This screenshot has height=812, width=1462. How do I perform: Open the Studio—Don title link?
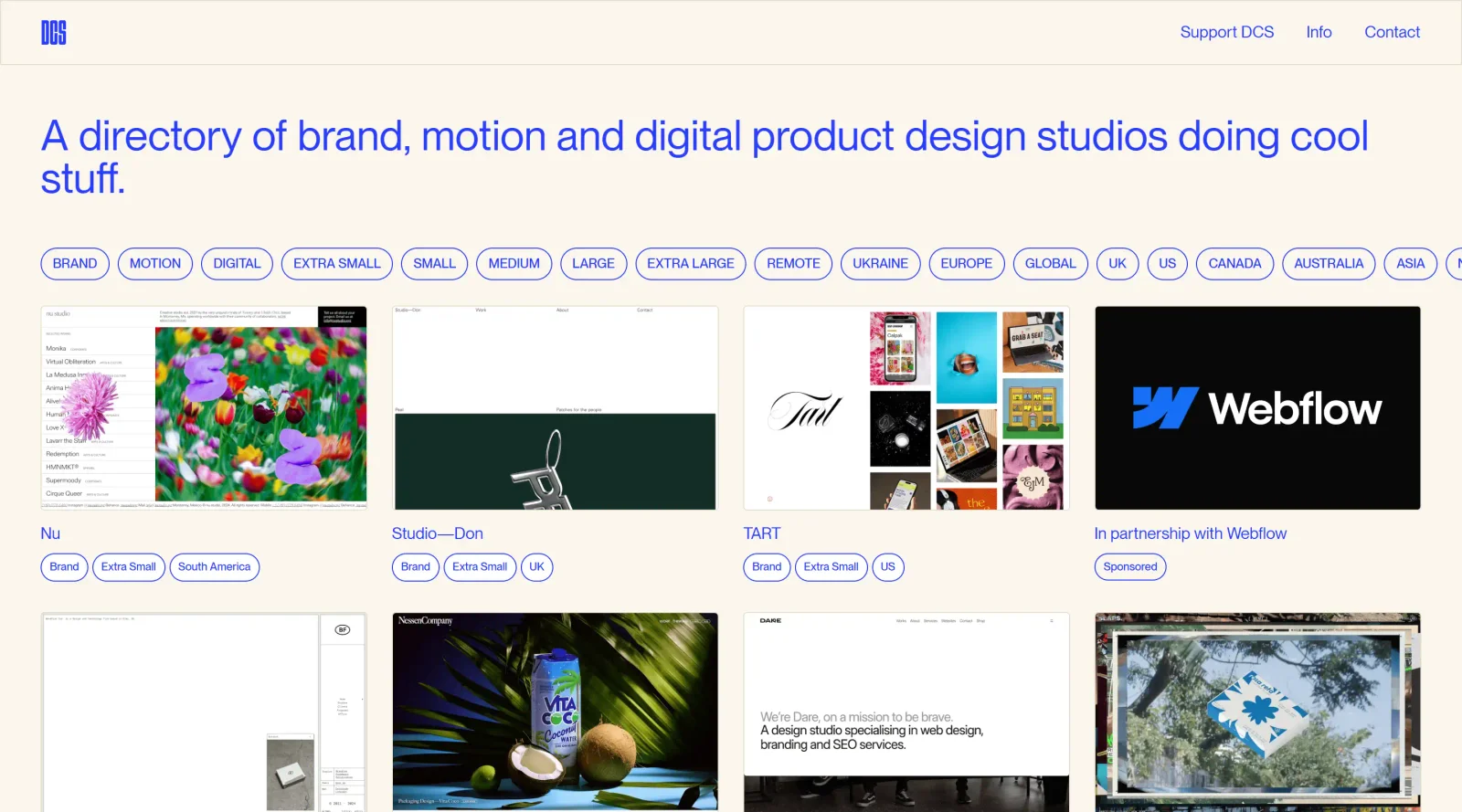click(x=438, y=533)
